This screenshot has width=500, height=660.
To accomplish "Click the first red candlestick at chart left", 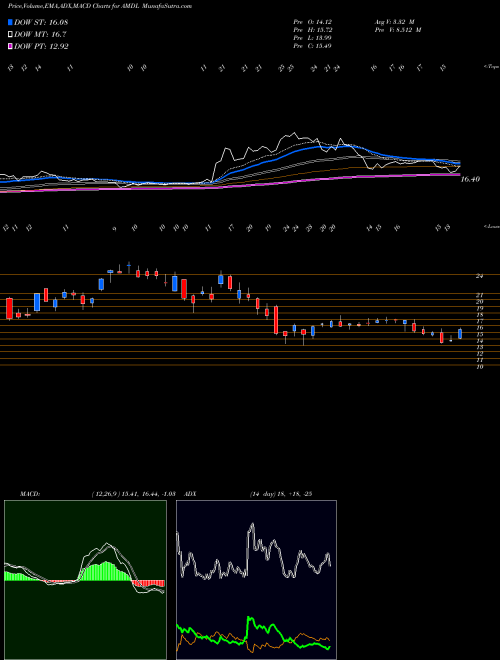I will pyautogui.click(x=9, y=309).
